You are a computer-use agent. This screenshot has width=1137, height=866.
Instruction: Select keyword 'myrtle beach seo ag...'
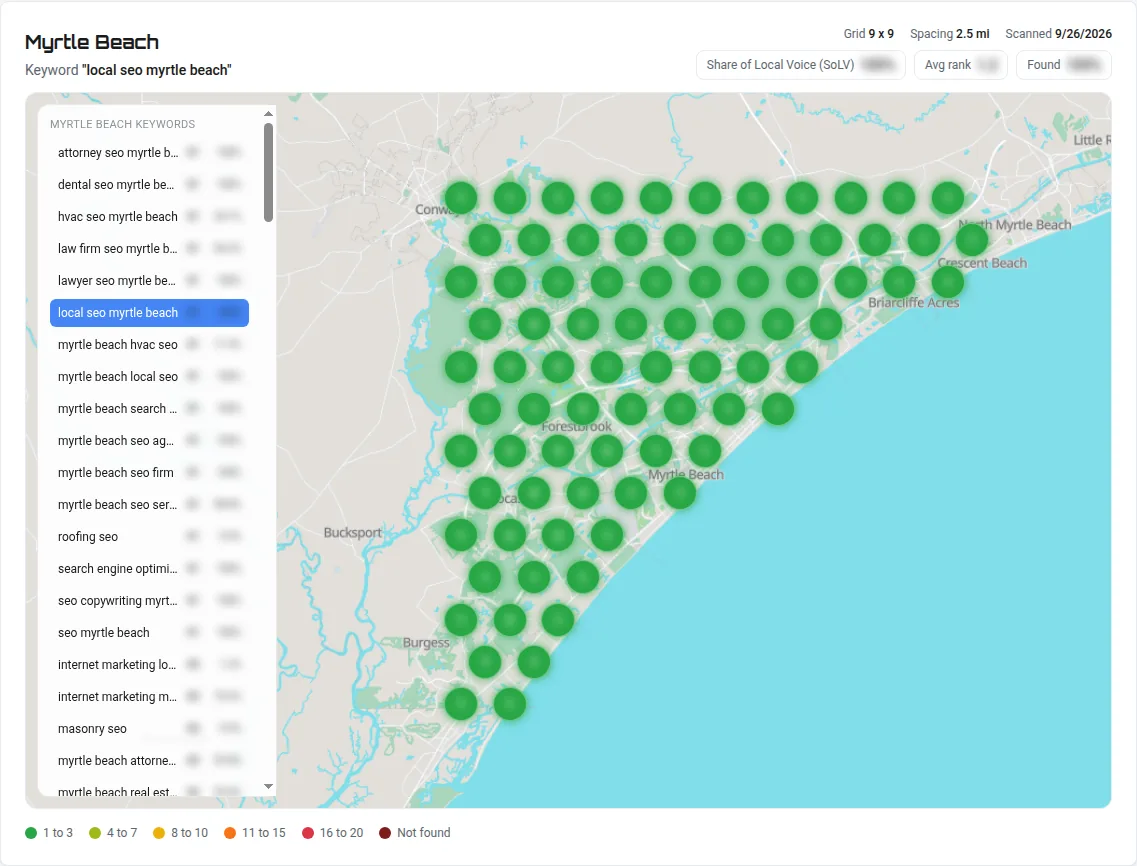coord(149,440)
